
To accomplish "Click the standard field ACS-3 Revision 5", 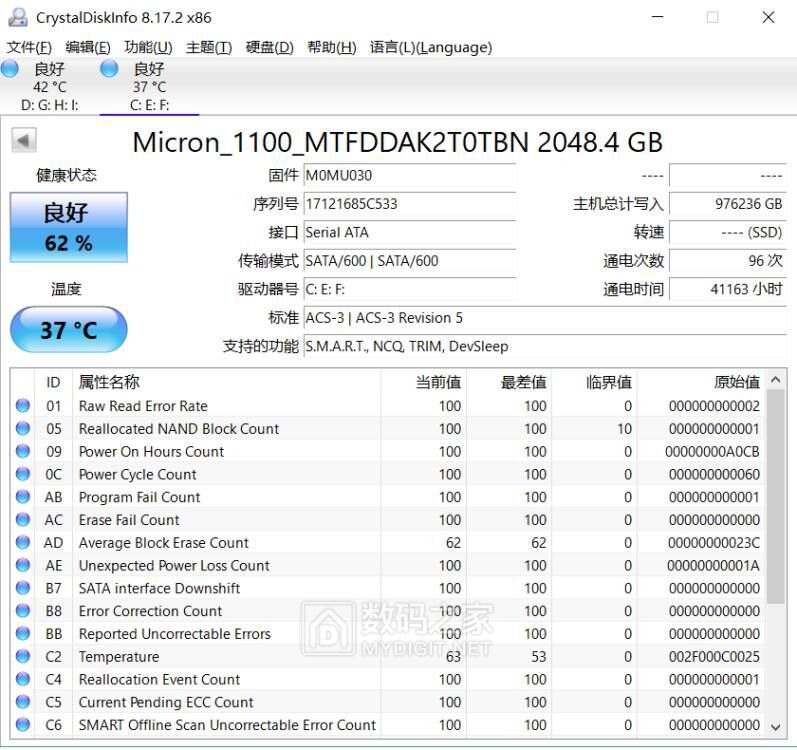I will pyautogui.click(x=545, y=318).
